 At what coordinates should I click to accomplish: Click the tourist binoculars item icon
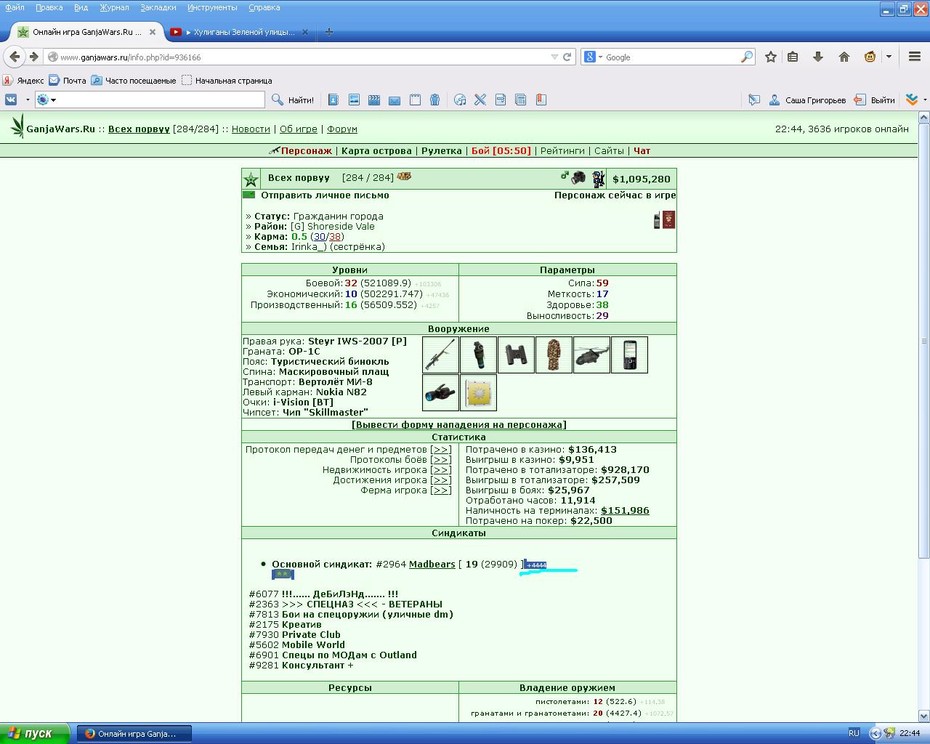coord(516,355)
